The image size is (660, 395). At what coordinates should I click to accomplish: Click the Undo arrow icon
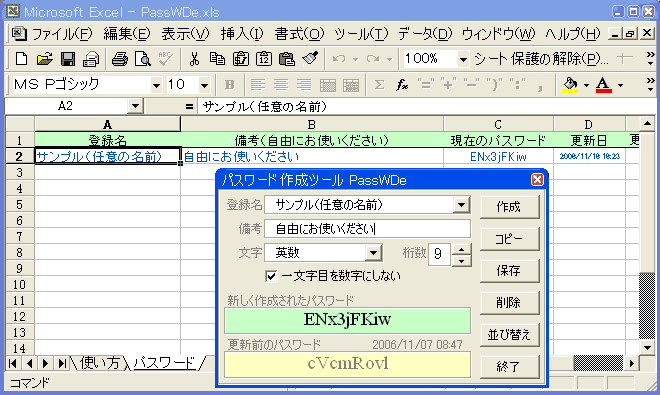[339, 59]
